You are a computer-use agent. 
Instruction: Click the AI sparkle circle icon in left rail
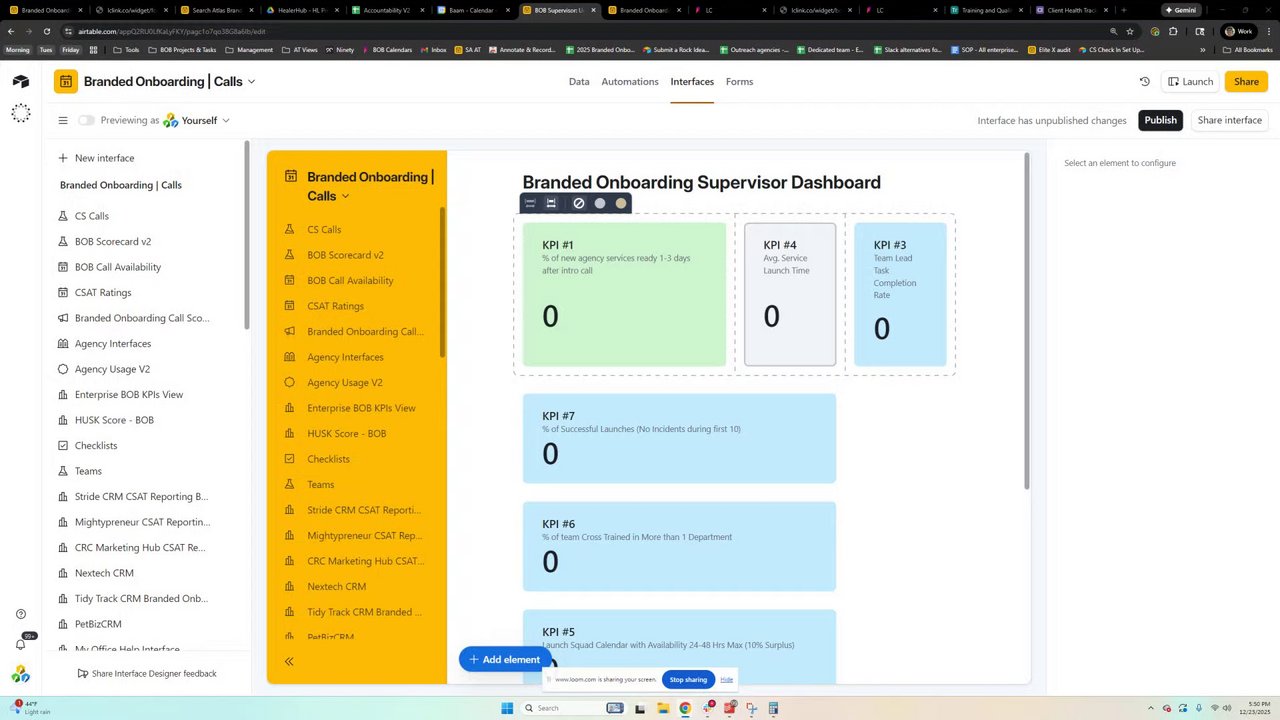(x=21, y=114)
